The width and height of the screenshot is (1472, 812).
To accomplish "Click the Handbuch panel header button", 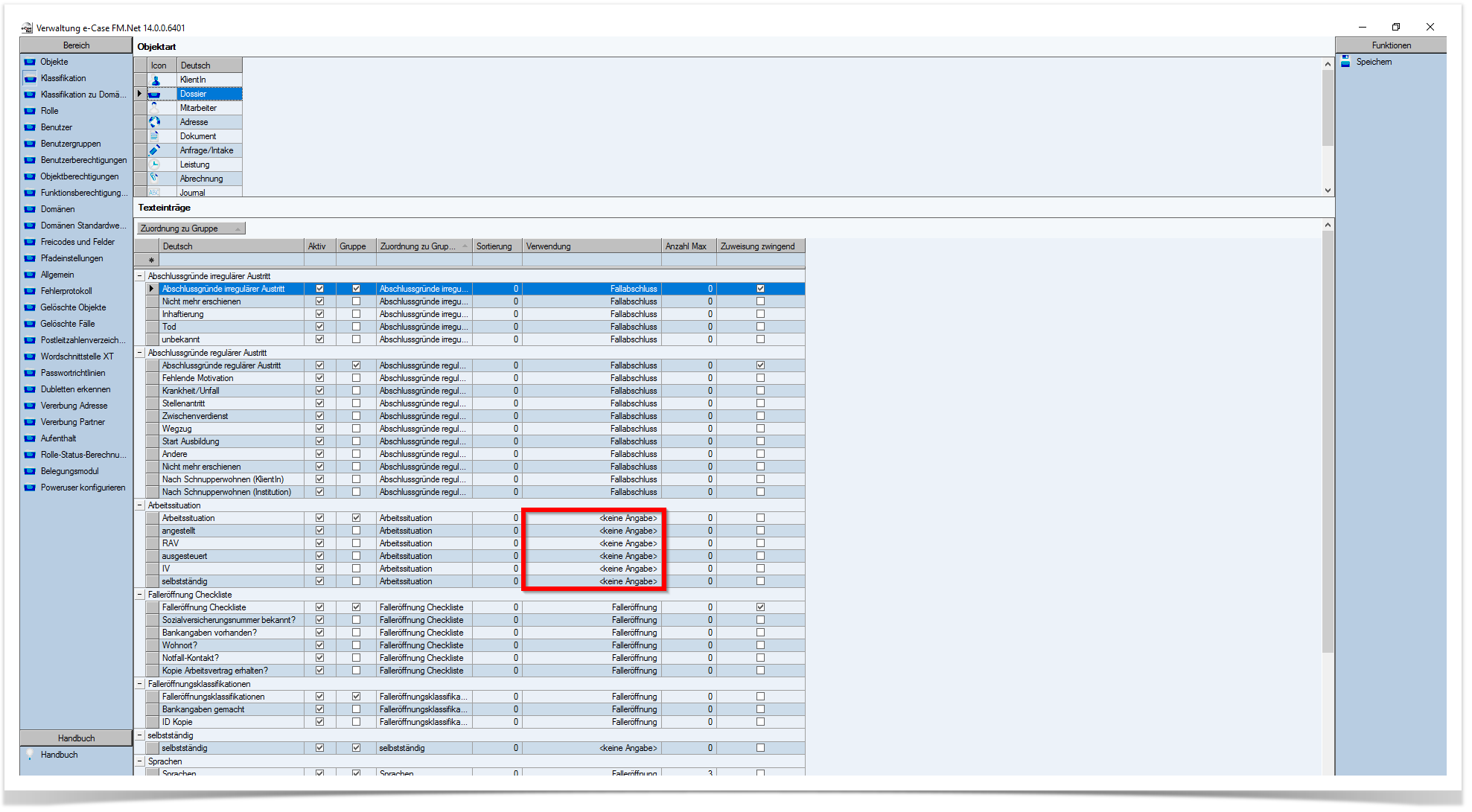I will coord(76,738).
